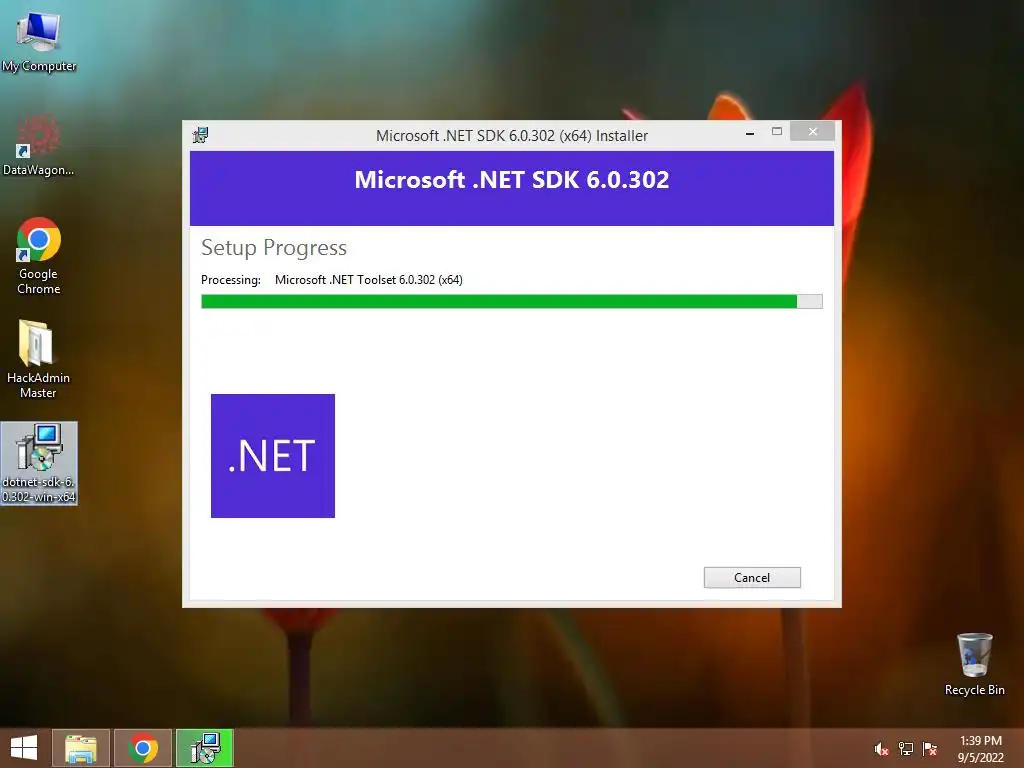Click the installer icon in the taskbar
The width and height of the screenshot is (1024, 768).
pyautogui.click(x=205, y=748)
